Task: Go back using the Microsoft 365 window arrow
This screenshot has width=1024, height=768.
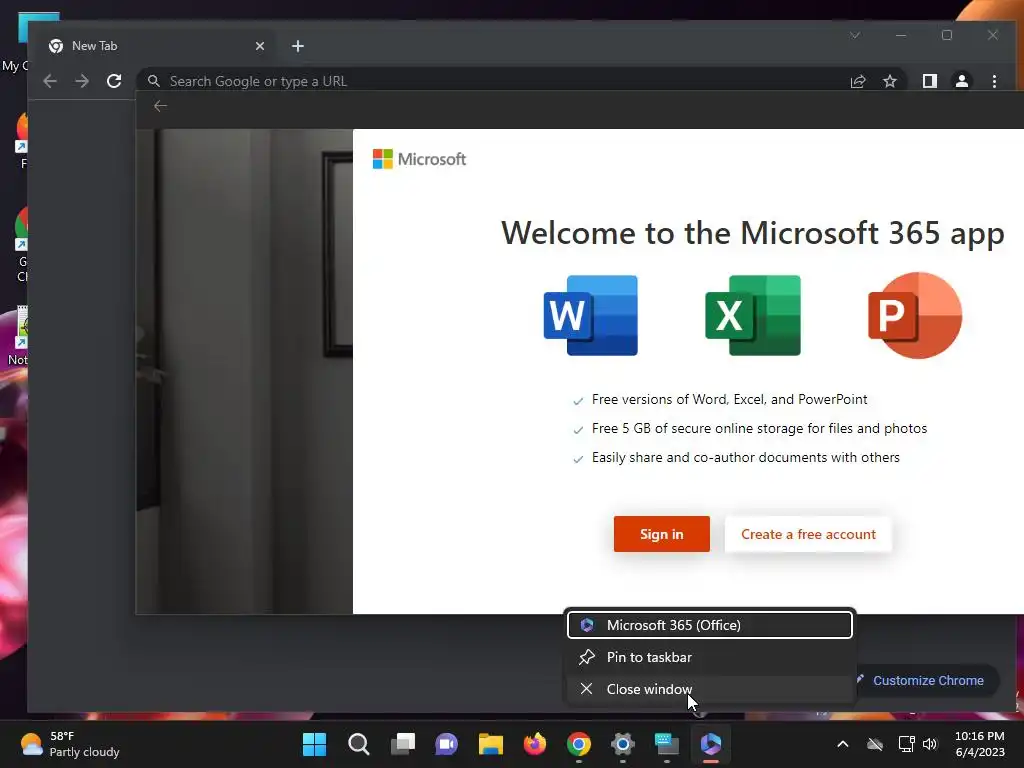Action: [x=160, y=106]
